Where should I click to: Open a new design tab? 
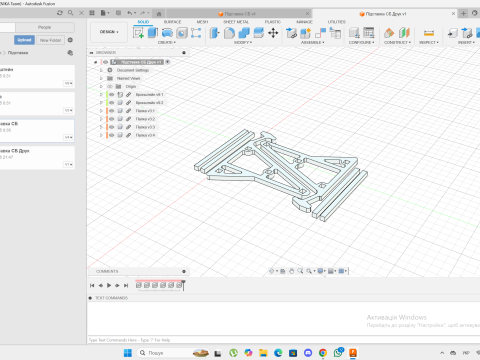463,13
